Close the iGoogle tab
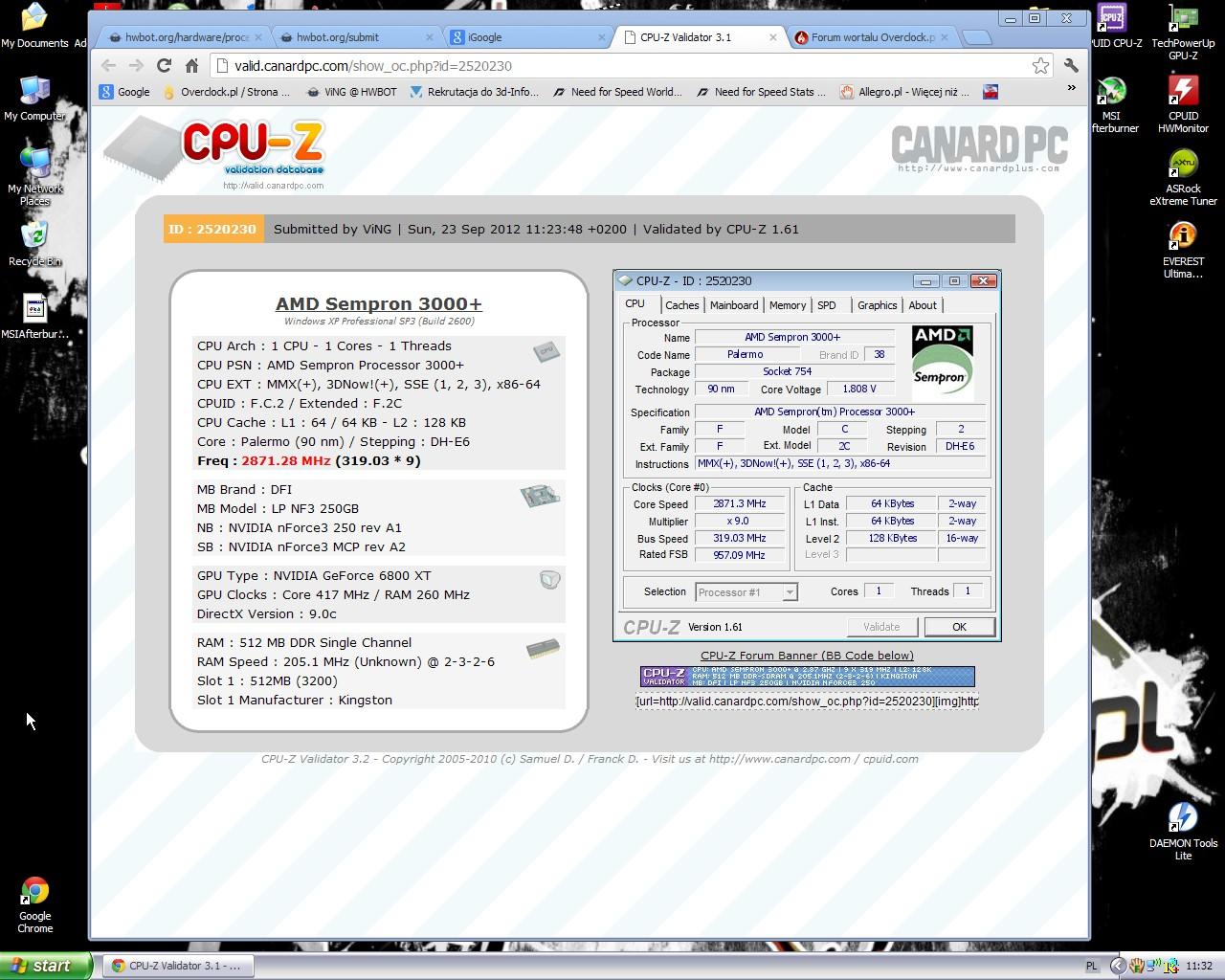1225x980 pixels. coord(601,37)
